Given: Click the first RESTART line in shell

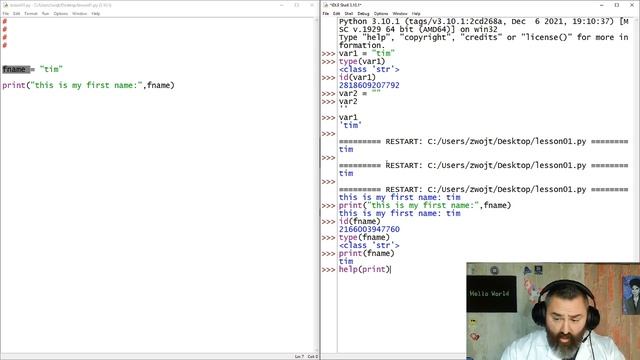Looking at the screenshot, I should coord(484,142).
